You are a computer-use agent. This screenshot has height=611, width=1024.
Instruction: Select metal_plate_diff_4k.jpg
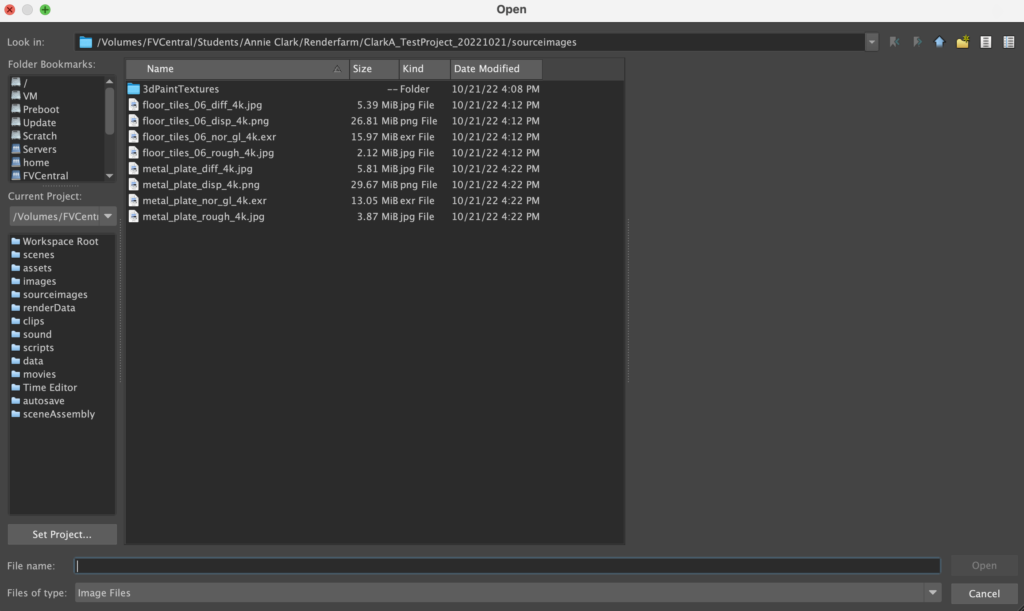pos(334,168)
